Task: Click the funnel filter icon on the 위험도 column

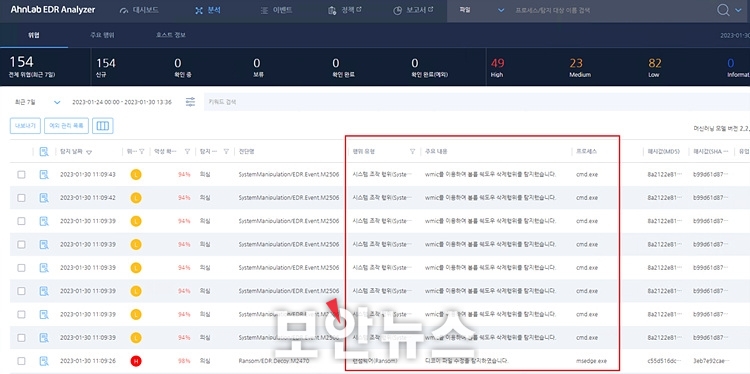Action: (142, 152)
